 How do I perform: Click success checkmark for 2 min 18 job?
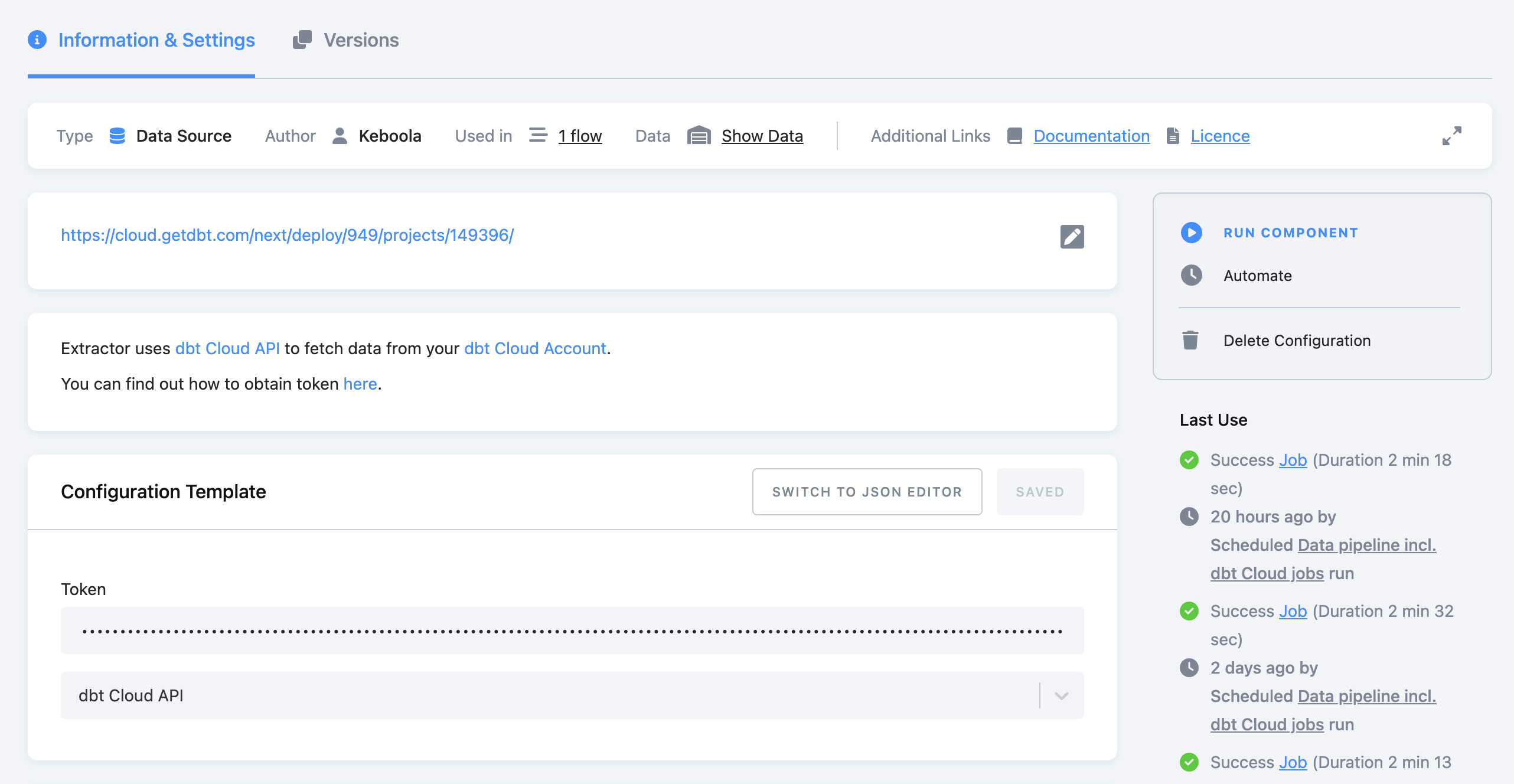coord(1189,460)
